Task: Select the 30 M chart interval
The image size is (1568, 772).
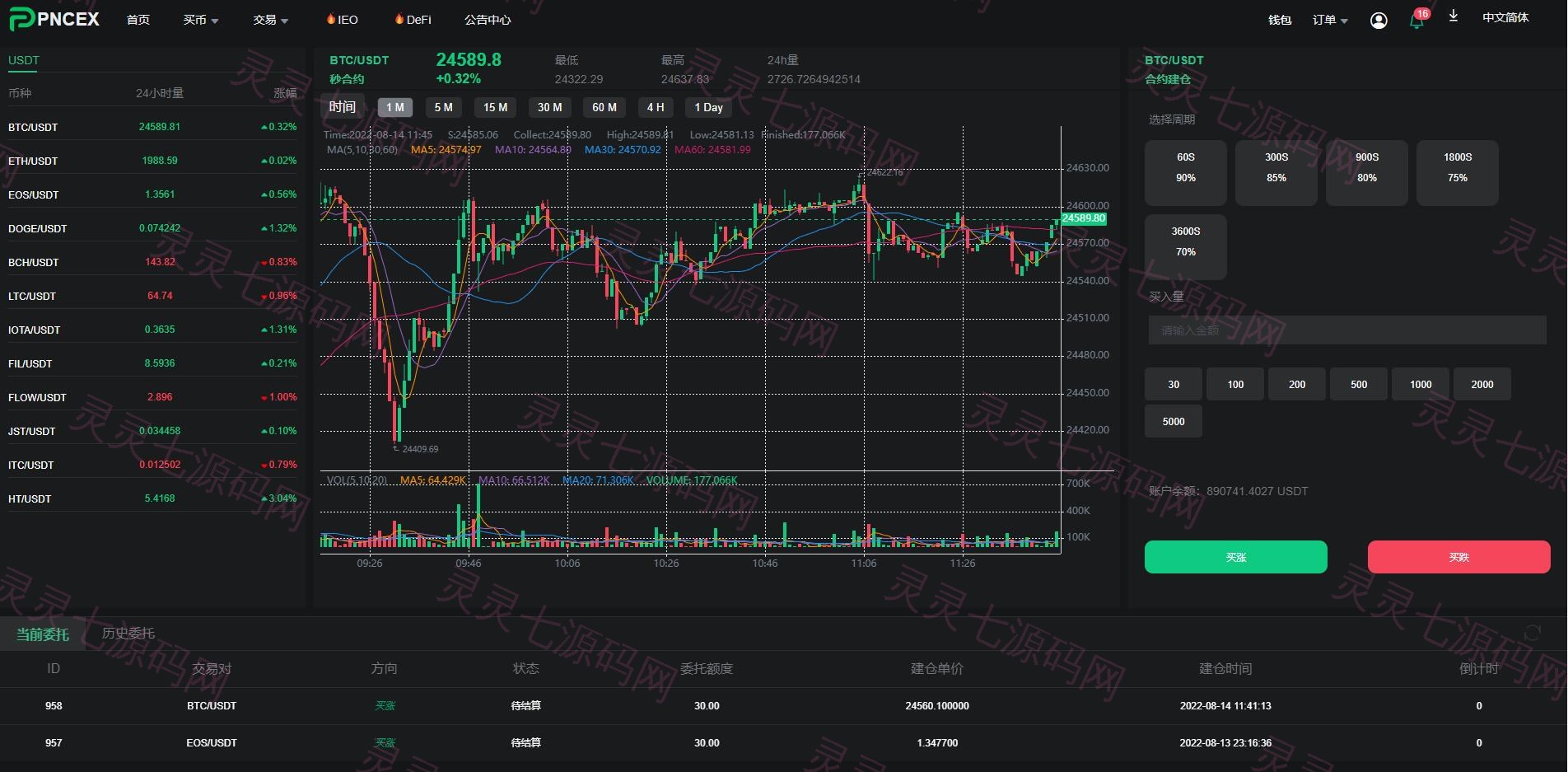Action: click(550, 107)
